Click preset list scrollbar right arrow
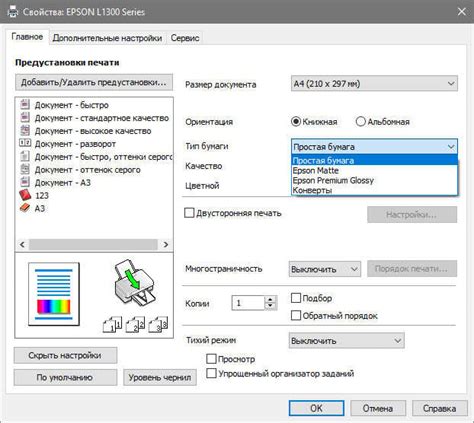The image size is (474, 423). coord(166,244)
